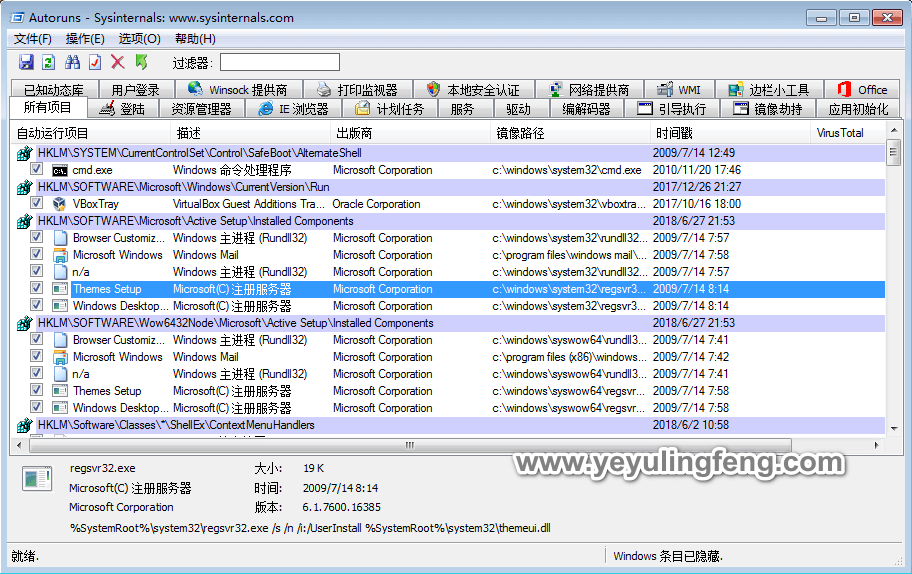The width and height of the screenshot is (912, 574).
Task: Toggle checkbox of highlighted Themes Setup entry
Action: (x=36, y=288)
